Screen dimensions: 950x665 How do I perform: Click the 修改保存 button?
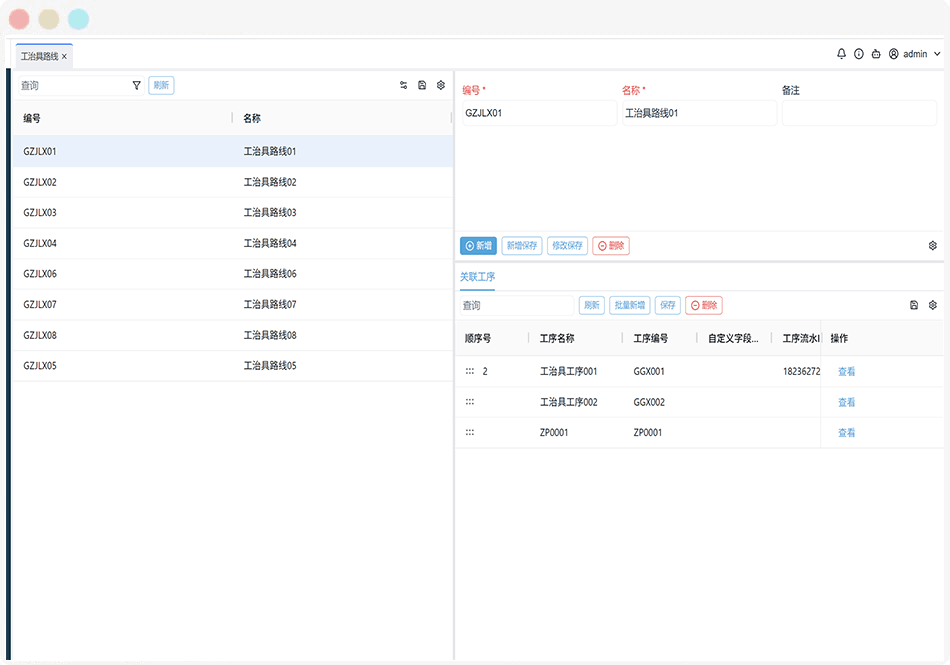[x=567, y=245]
